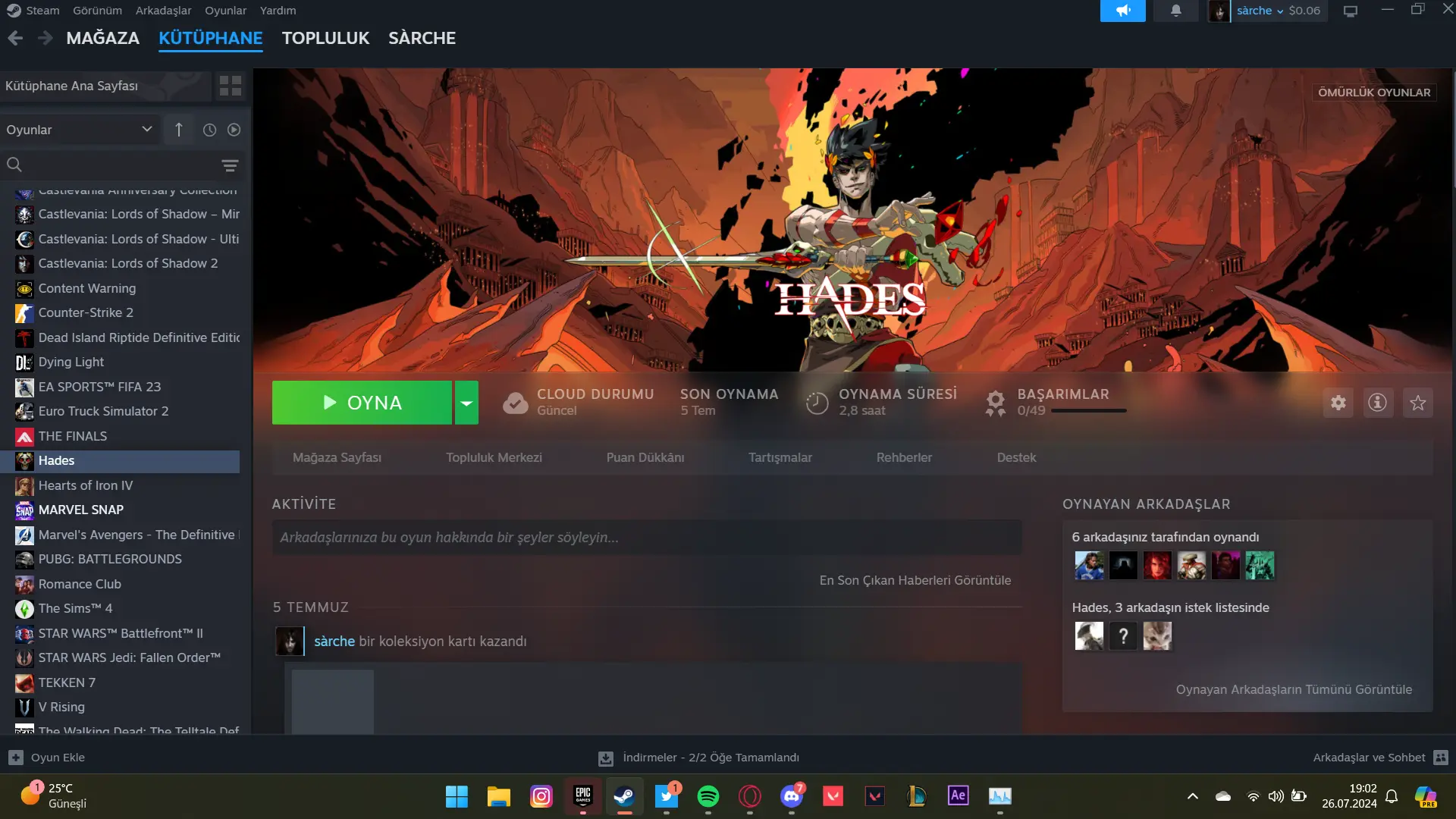Expand the Oyunlar collection dropdown
1456x819 pixels.
click(79, 130)
